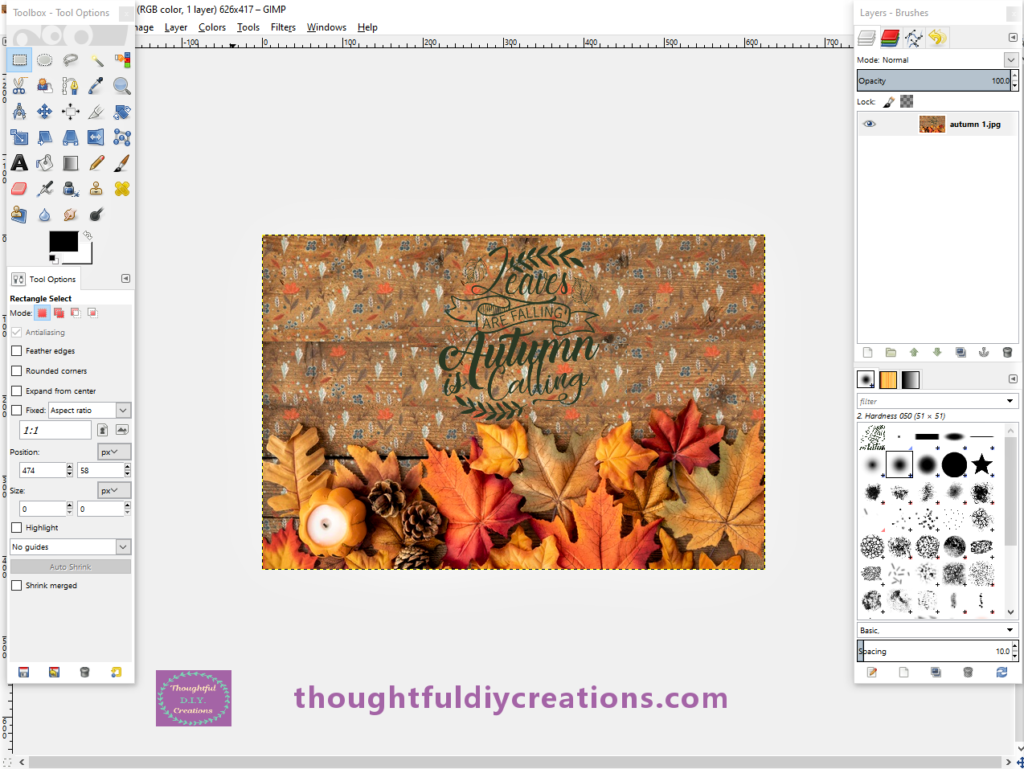Open the Filters menu
The width and height of the screenshot is (1024, 769).
283,27
